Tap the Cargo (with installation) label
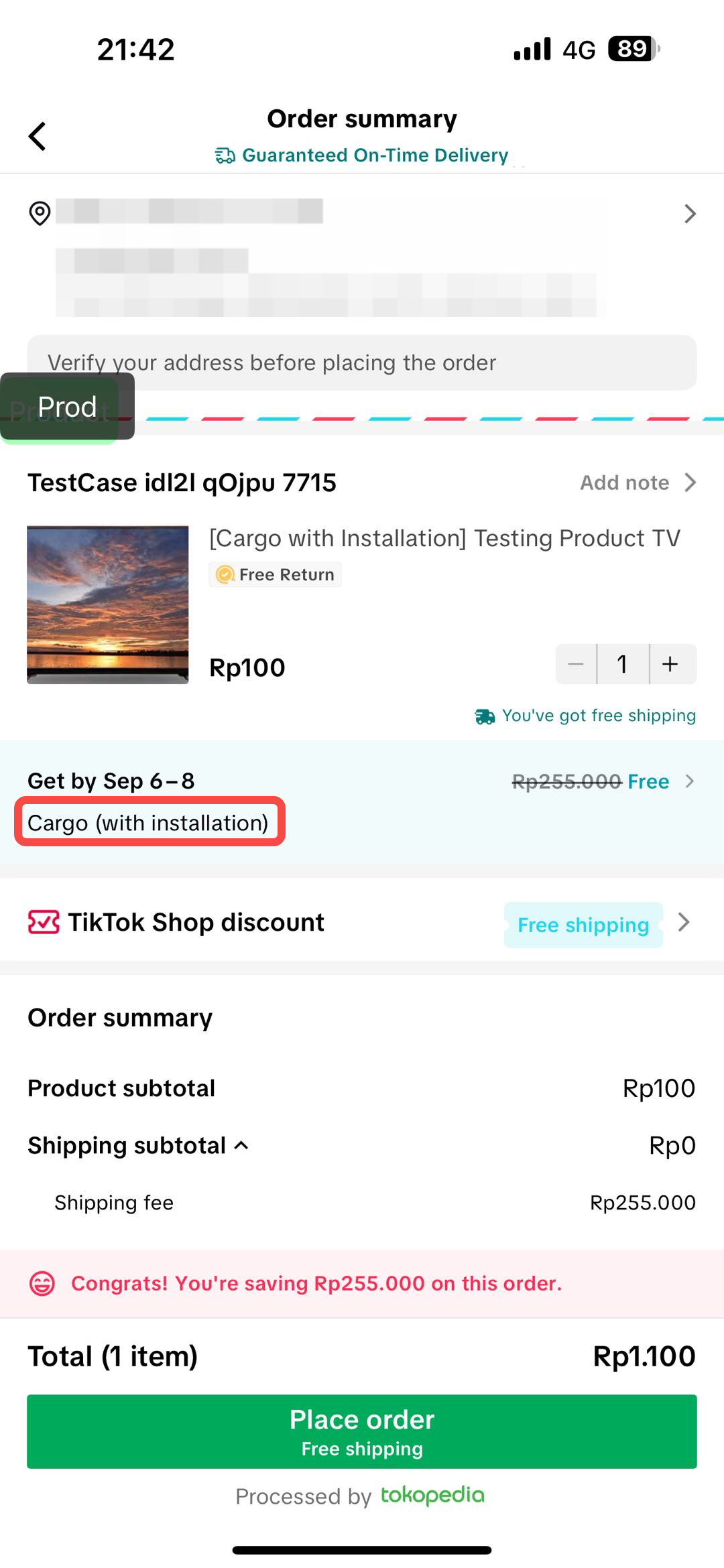 (x=148, y=822)
